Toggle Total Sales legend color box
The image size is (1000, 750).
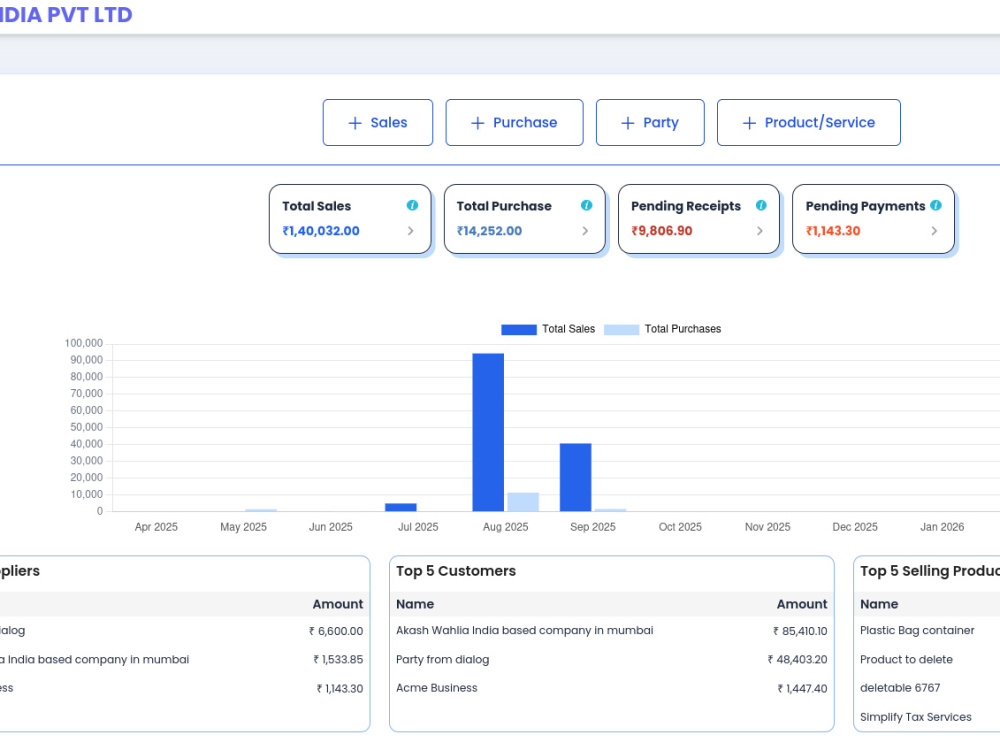pos(518,330)
